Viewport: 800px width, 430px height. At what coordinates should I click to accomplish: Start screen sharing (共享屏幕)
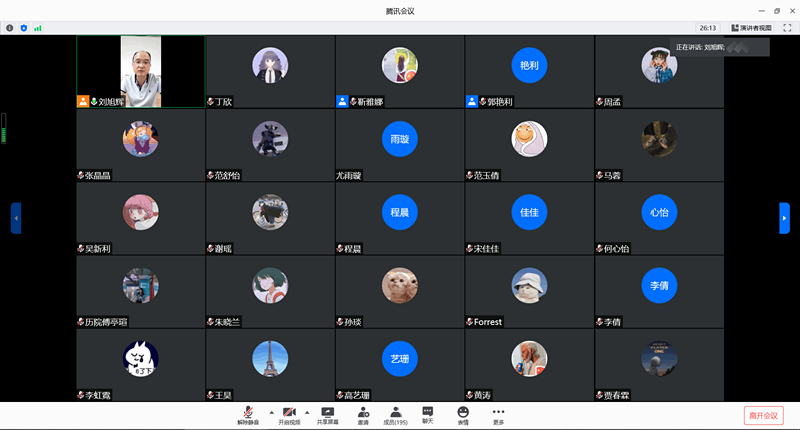point(327,414)
